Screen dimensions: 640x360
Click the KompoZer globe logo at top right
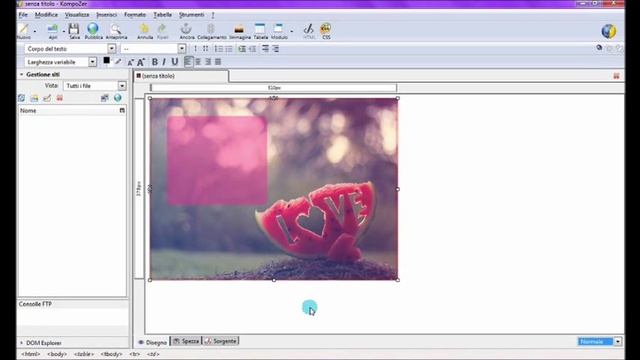[609, 31]
